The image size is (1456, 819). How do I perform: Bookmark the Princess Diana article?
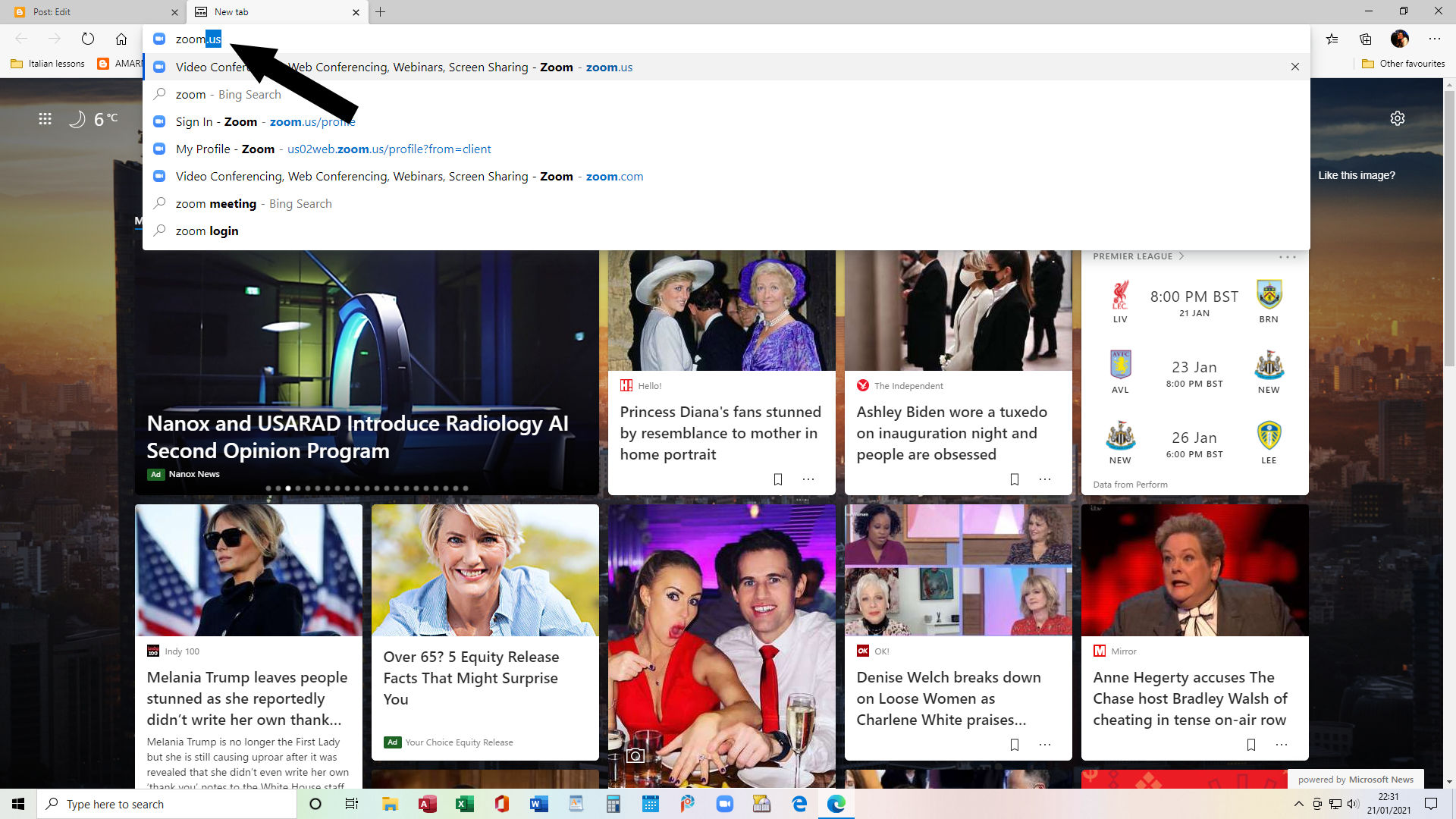[778, 479]
